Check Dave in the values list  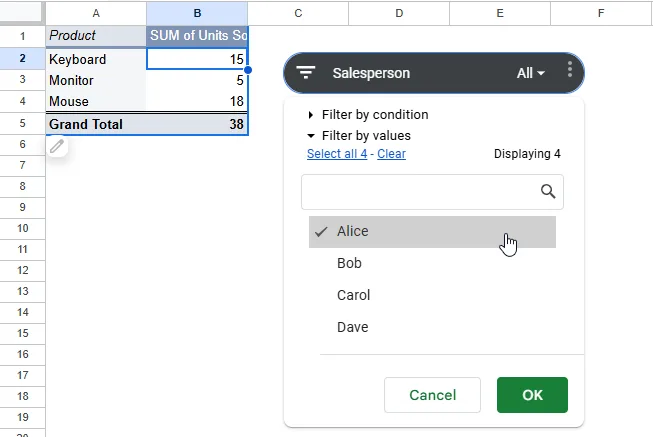pyautogui.click(x=432, y=327)
